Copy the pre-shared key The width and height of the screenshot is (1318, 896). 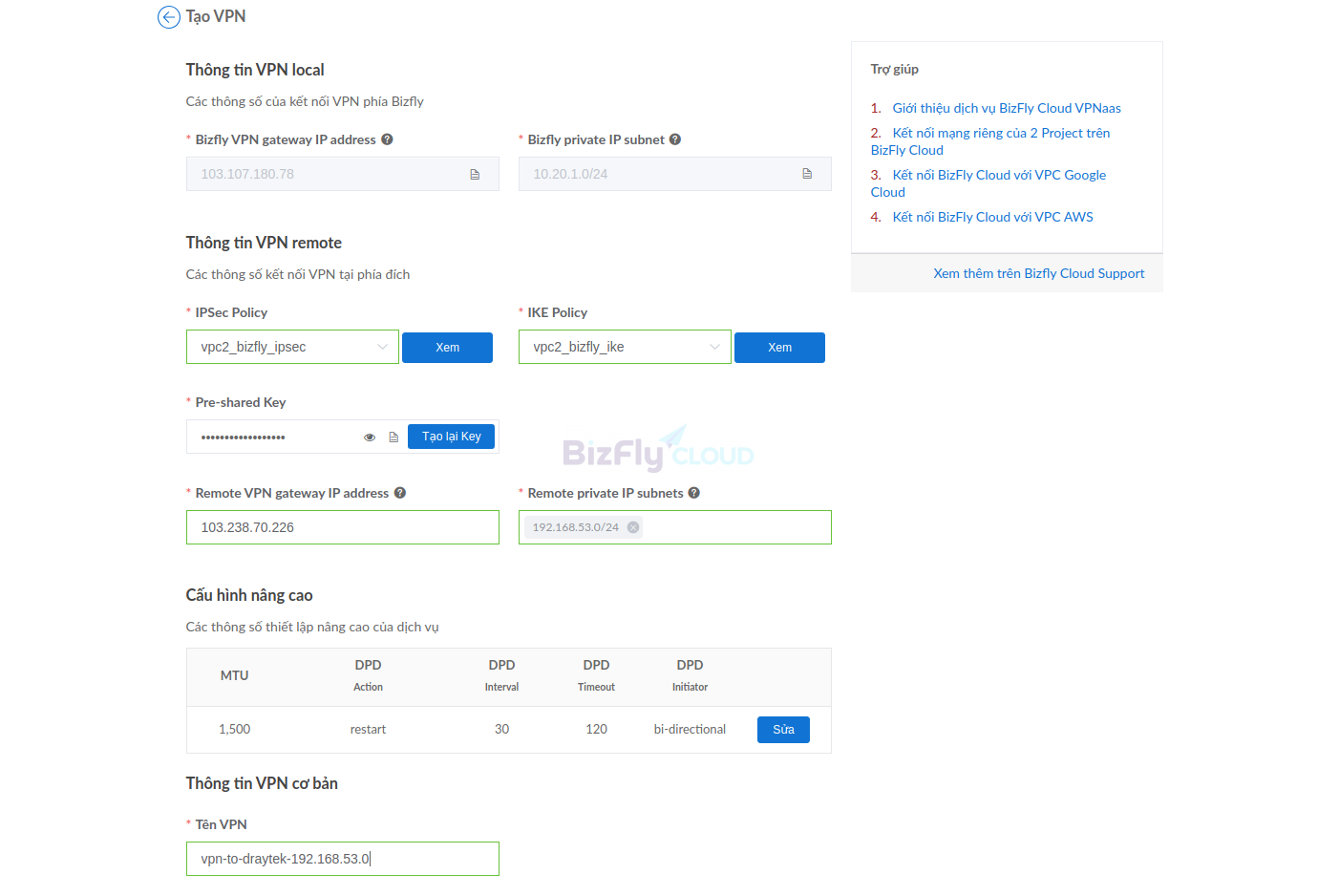pos(393,437)
